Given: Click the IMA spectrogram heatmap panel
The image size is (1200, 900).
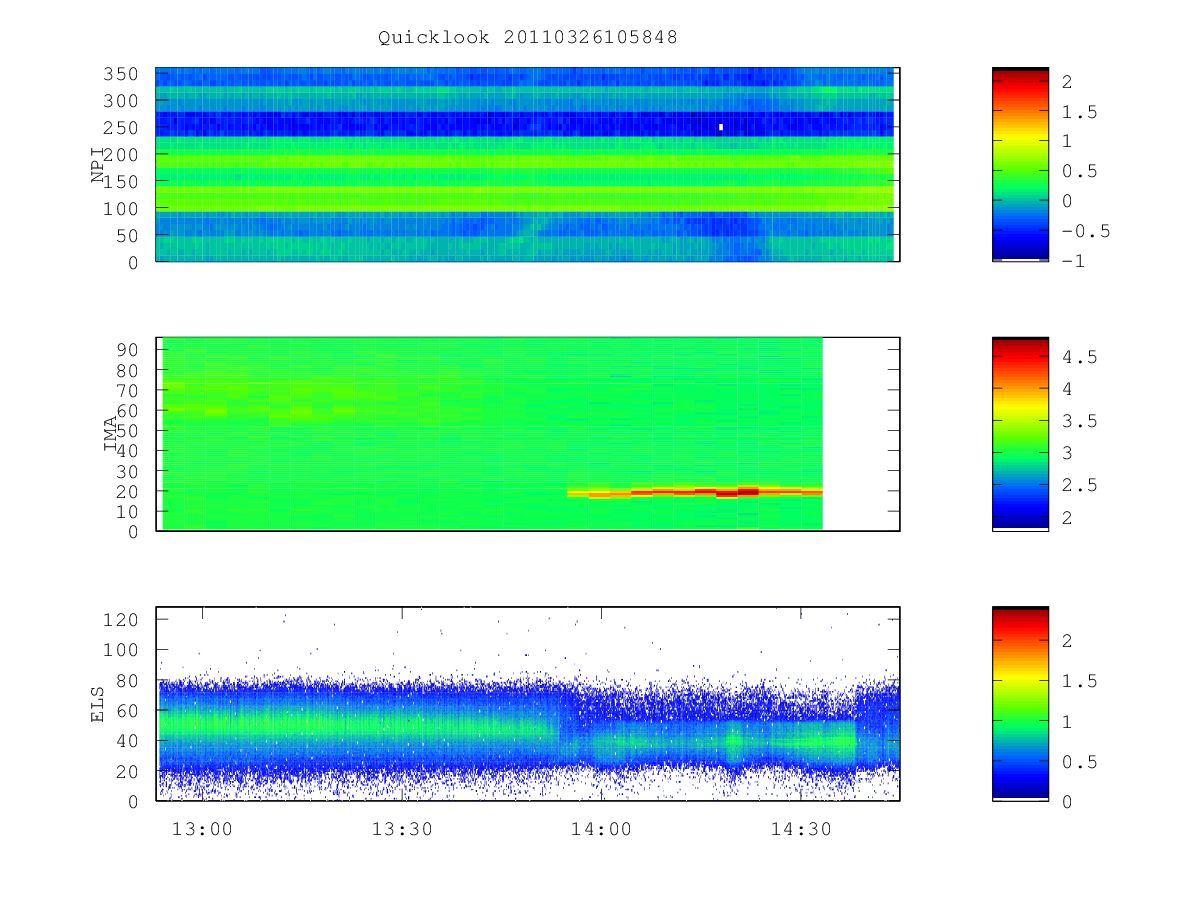Looking at the screenshot, I should 527,434.
